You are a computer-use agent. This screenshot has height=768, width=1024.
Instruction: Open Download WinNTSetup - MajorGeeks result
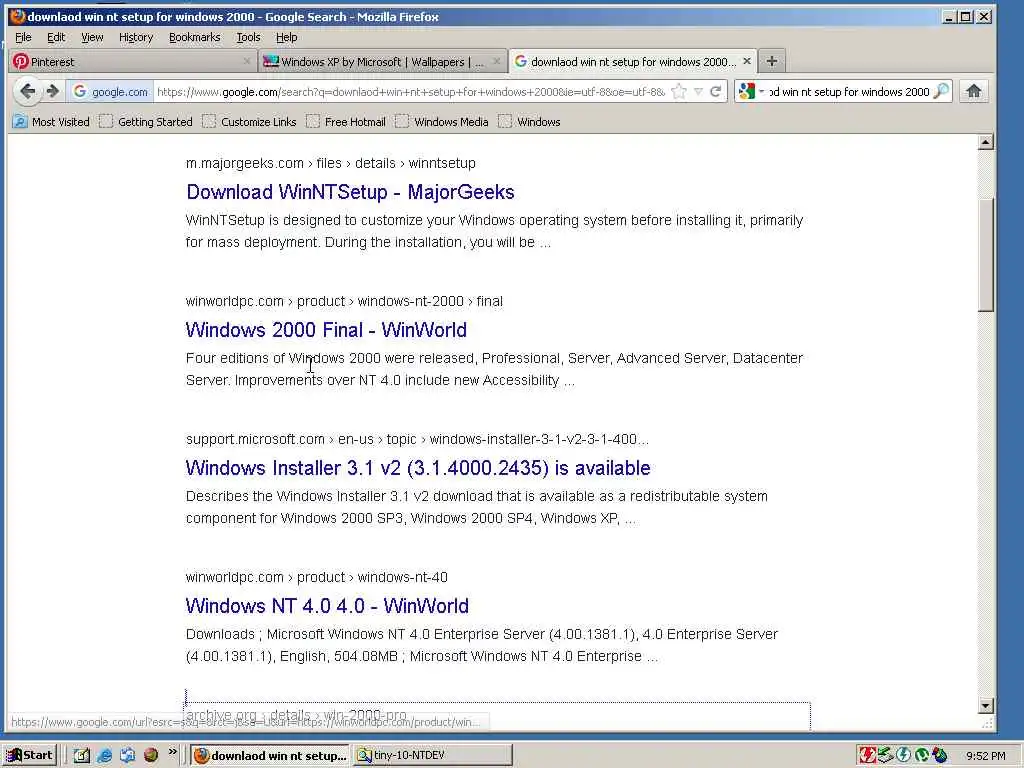click(x=350, y=192)
